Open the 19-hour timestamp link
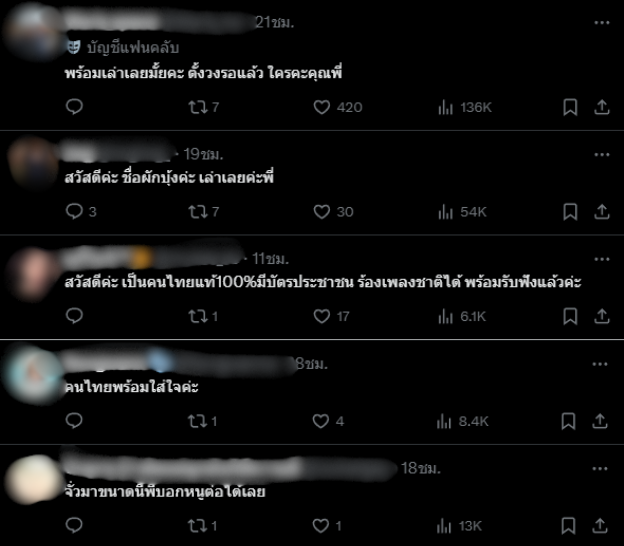This screenshot has width=624, height=546. pos(203,154)
